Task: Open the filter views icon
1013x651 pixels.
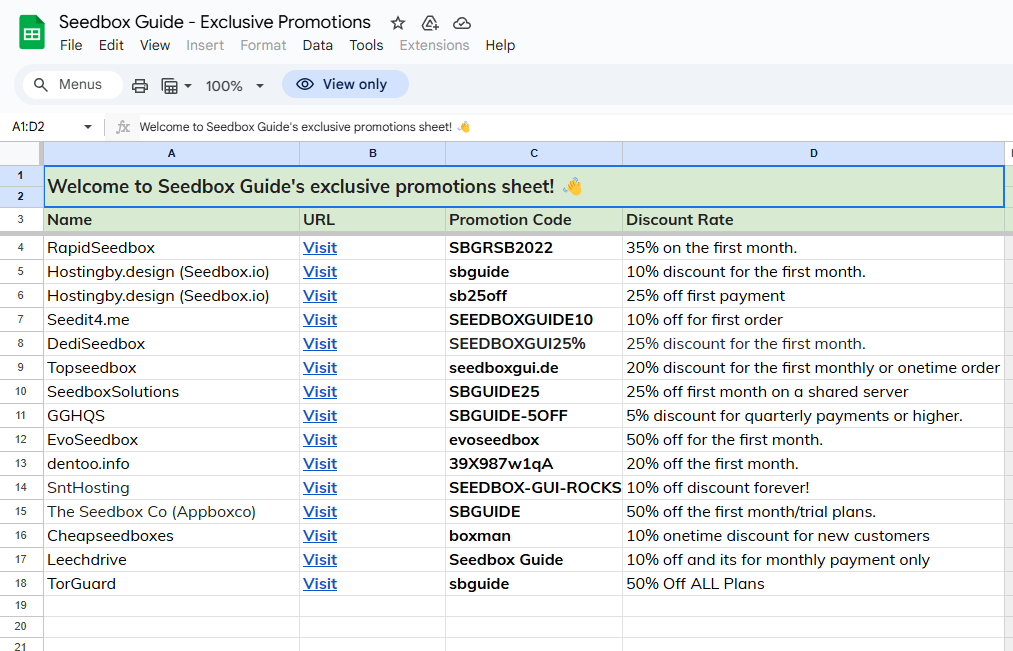Action: (x=170, y=86)
